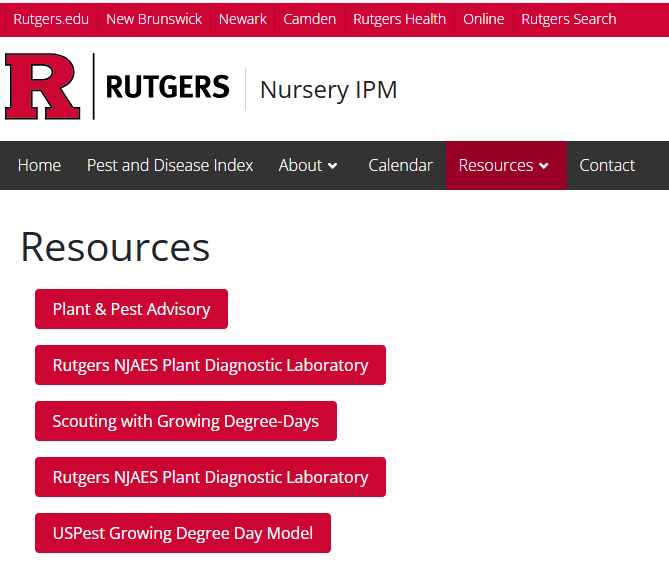Expand the Resources dropdown chevron
Viewport: 669px width, 579px height.
point(544,166)
